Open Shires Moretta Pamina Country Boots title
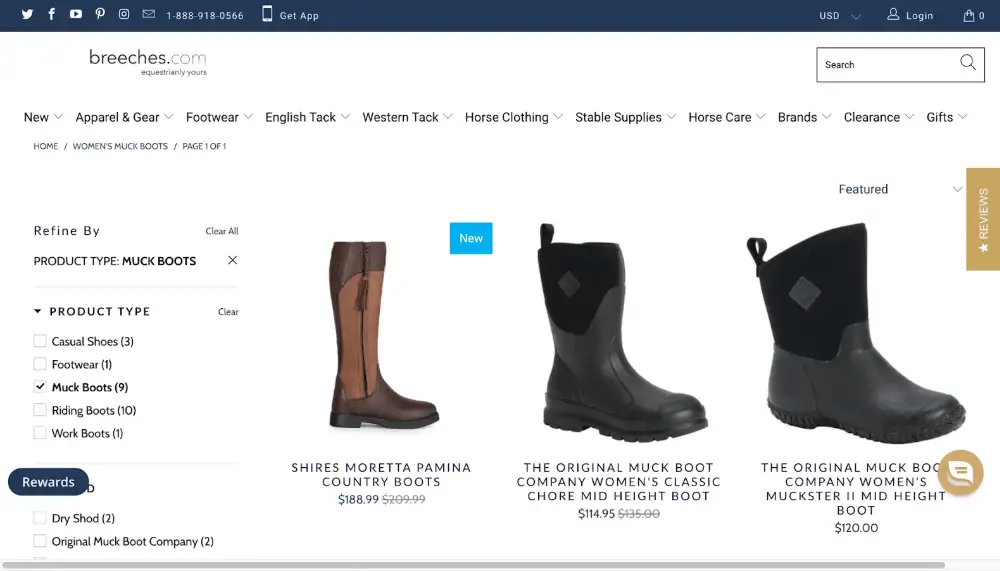 point(381,475)
